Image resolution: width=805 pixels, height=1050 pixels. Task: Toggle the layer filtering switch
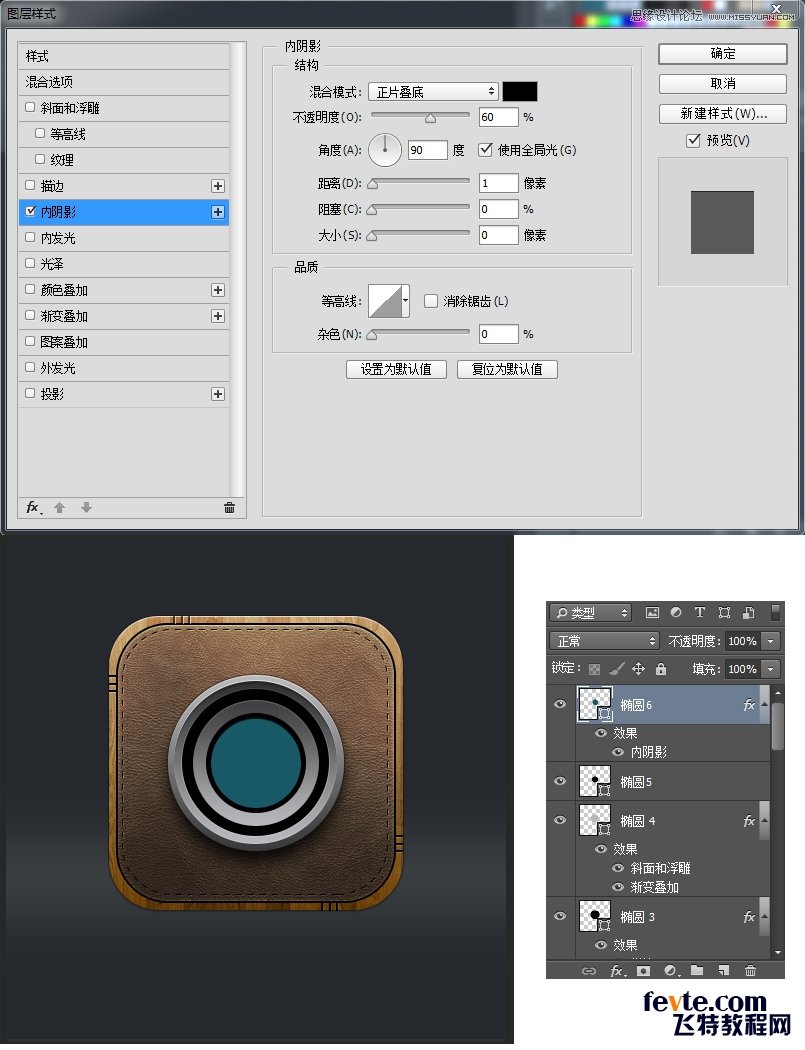click(x=776, y=613)
